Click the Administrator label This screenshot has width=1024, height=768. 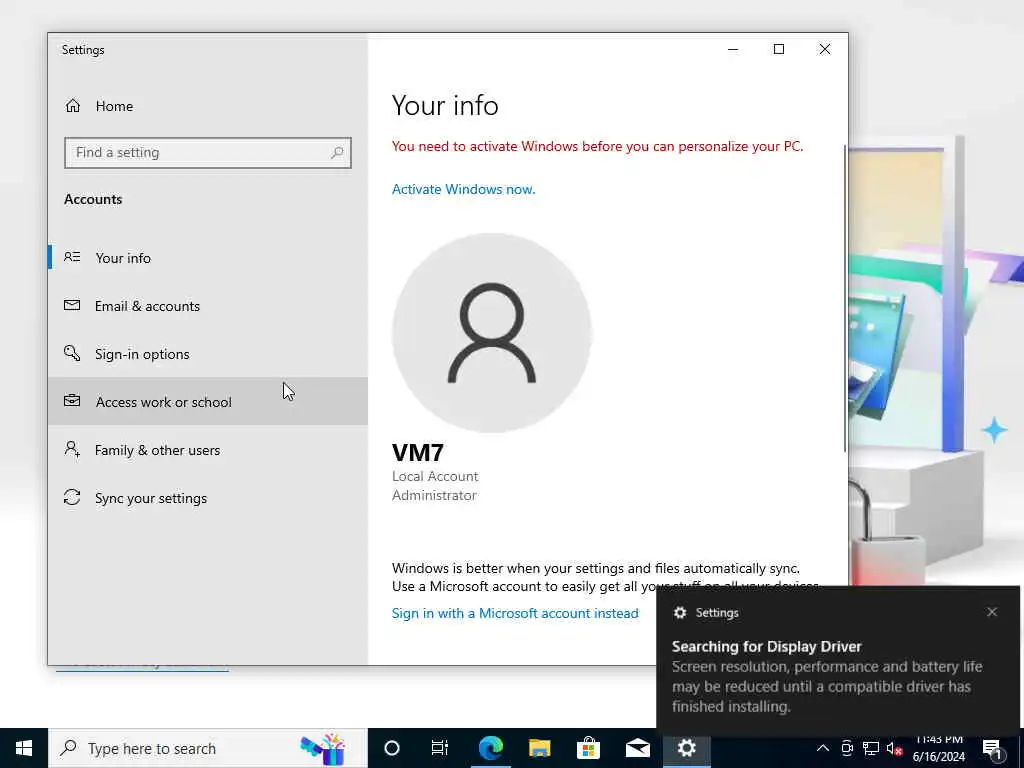coord(434,495)
